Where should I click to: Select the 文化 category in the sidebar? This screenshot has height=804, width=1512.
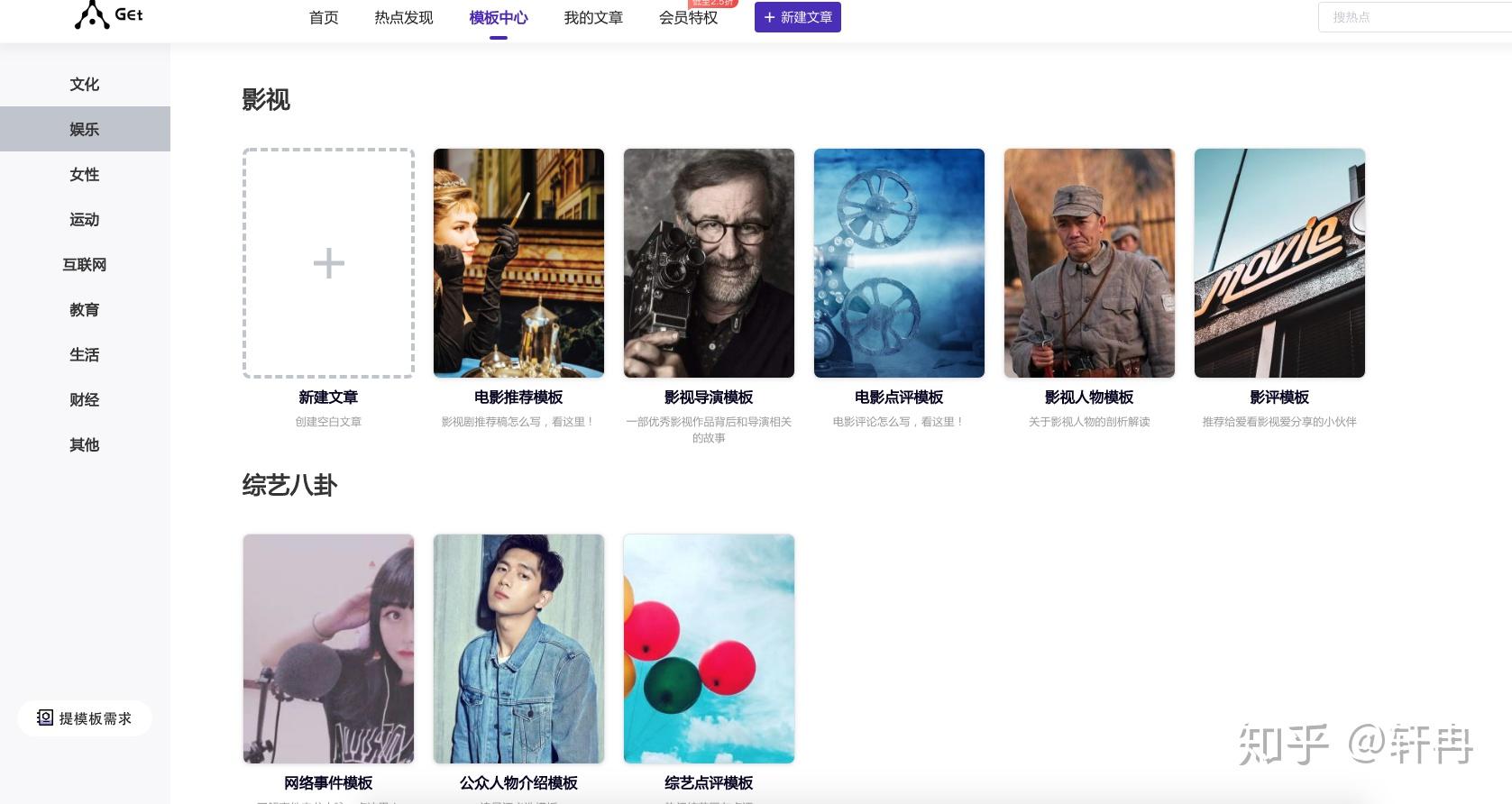[x=85, y=84]
